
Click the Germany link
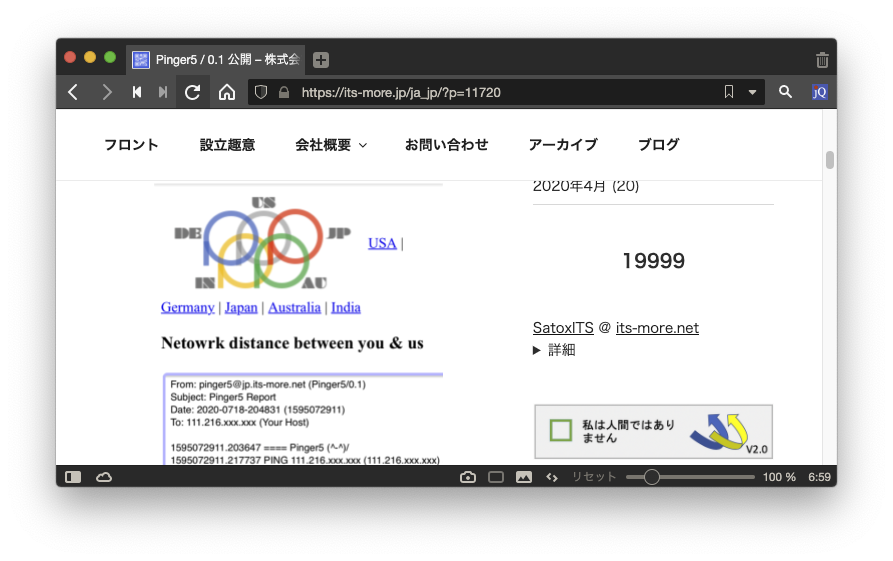click(x=187, y=308)
